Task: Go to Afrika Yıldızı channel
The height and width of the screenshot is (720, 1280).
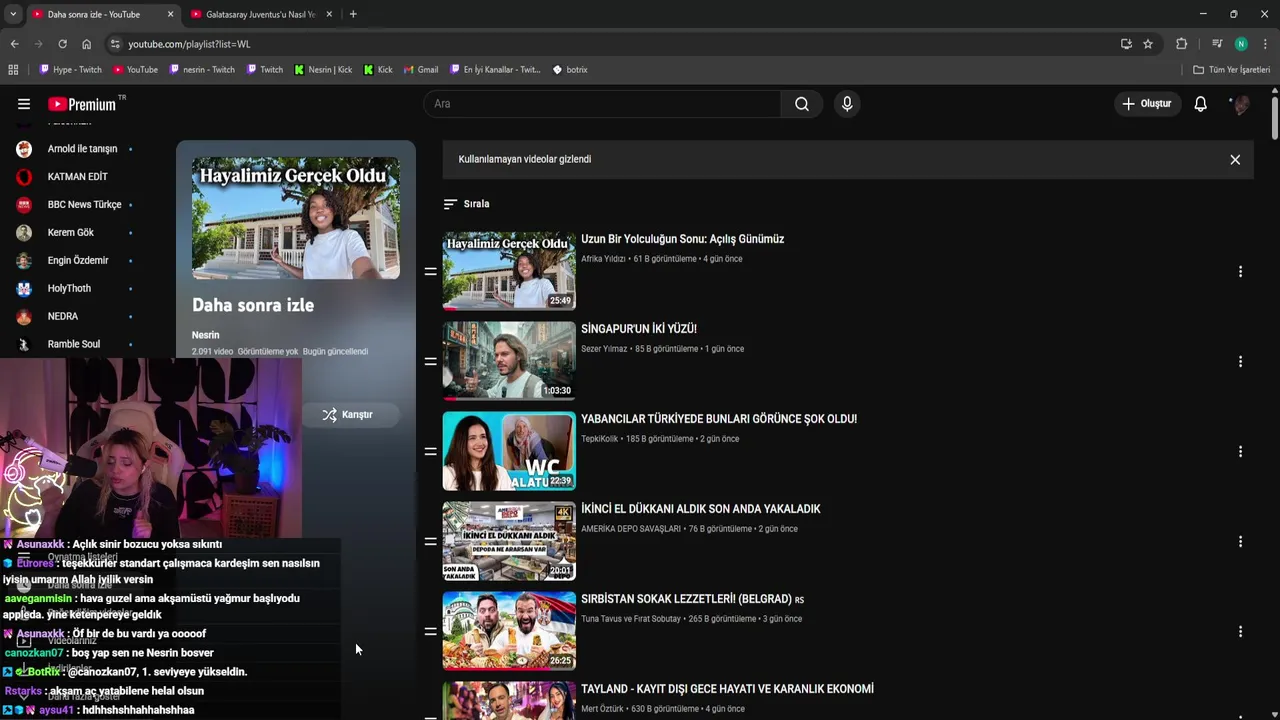Action: (x=603, y=259)
